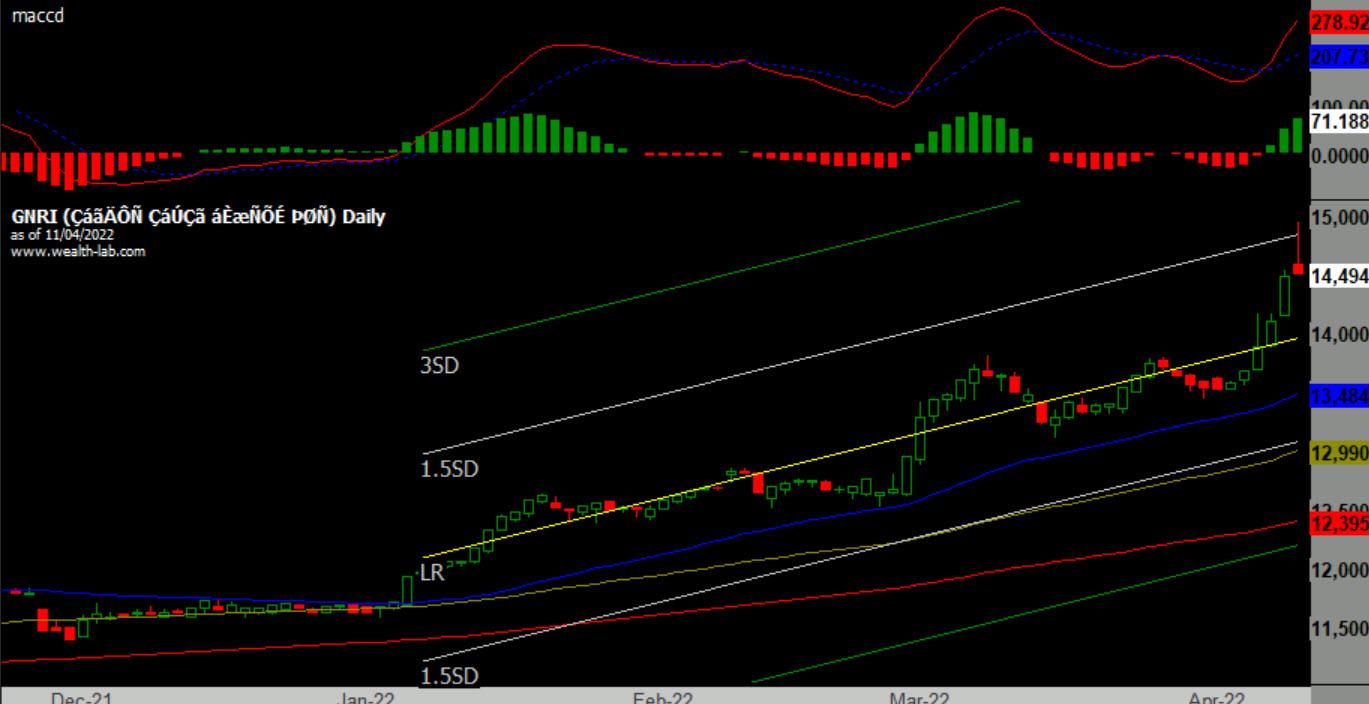Click the 1.5SD label beneath the LR label
The image size is (1369, 704).
tap(449, 677)
